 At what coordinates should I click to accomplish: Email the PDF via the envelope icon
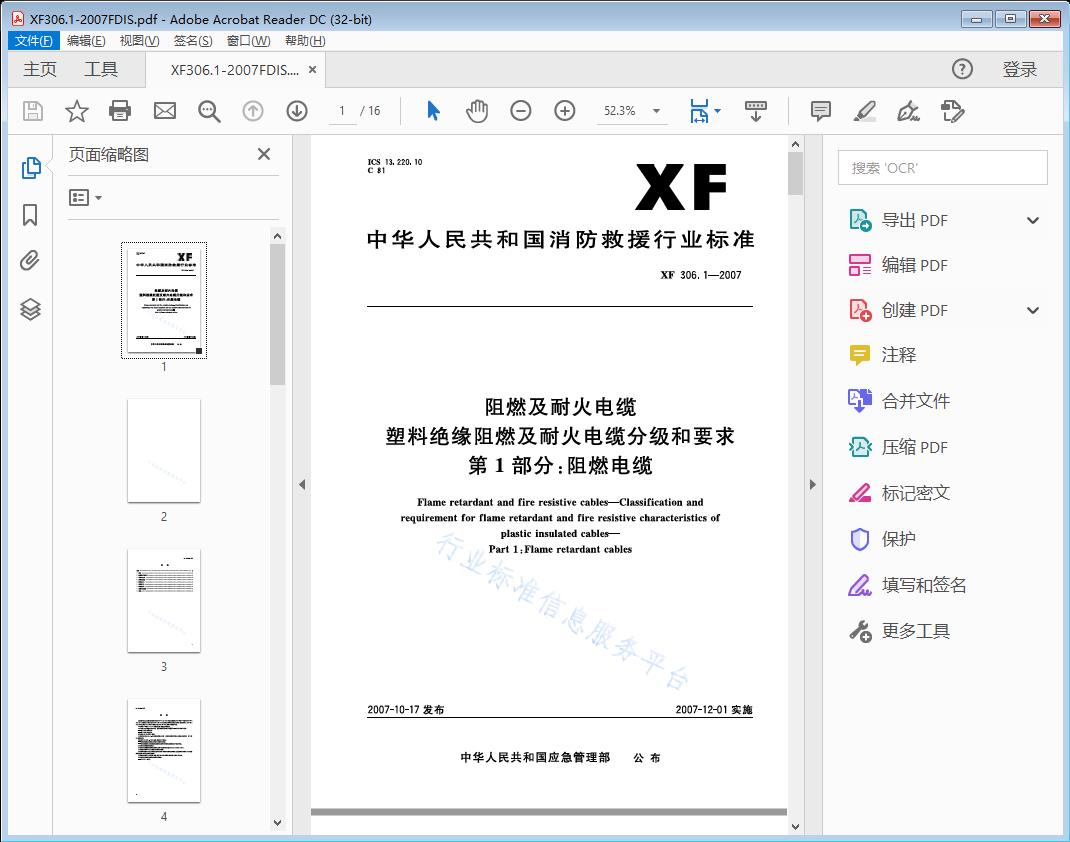(x=164, y=111)
